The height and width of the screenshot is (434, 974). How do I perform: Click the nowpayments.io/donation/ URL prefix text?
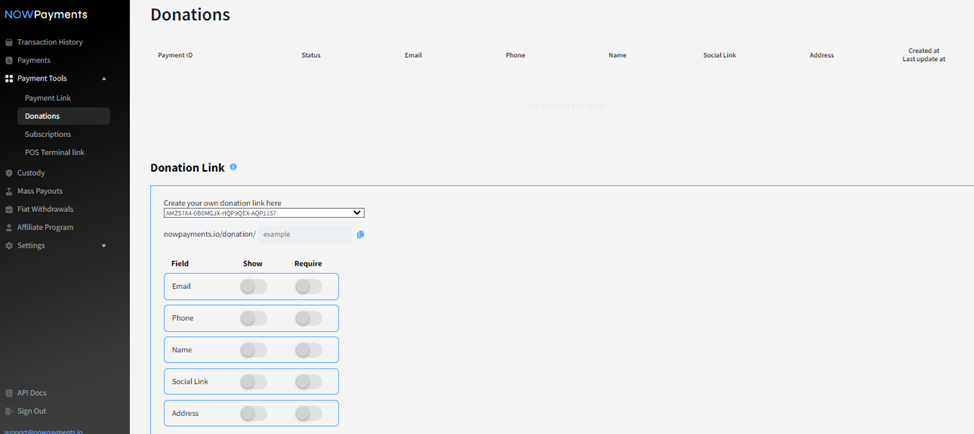209,234
